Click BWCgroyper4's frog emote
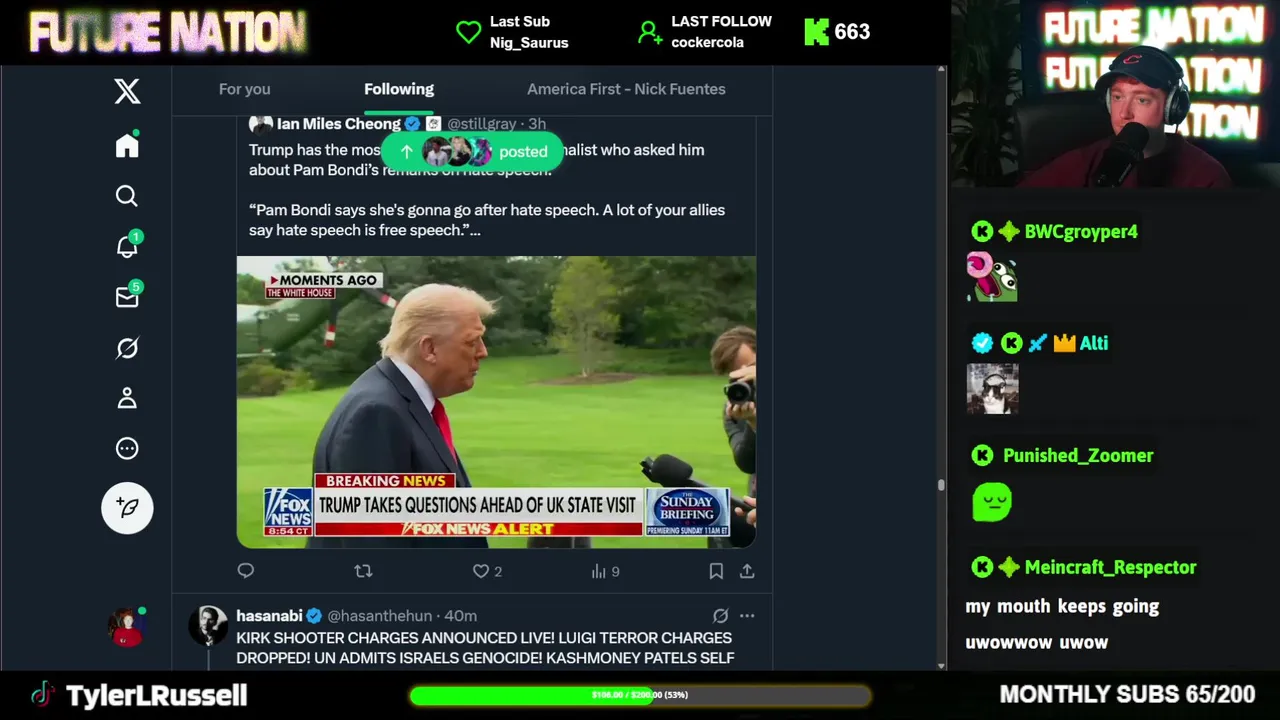1280x720 pixels. point(992,277)
